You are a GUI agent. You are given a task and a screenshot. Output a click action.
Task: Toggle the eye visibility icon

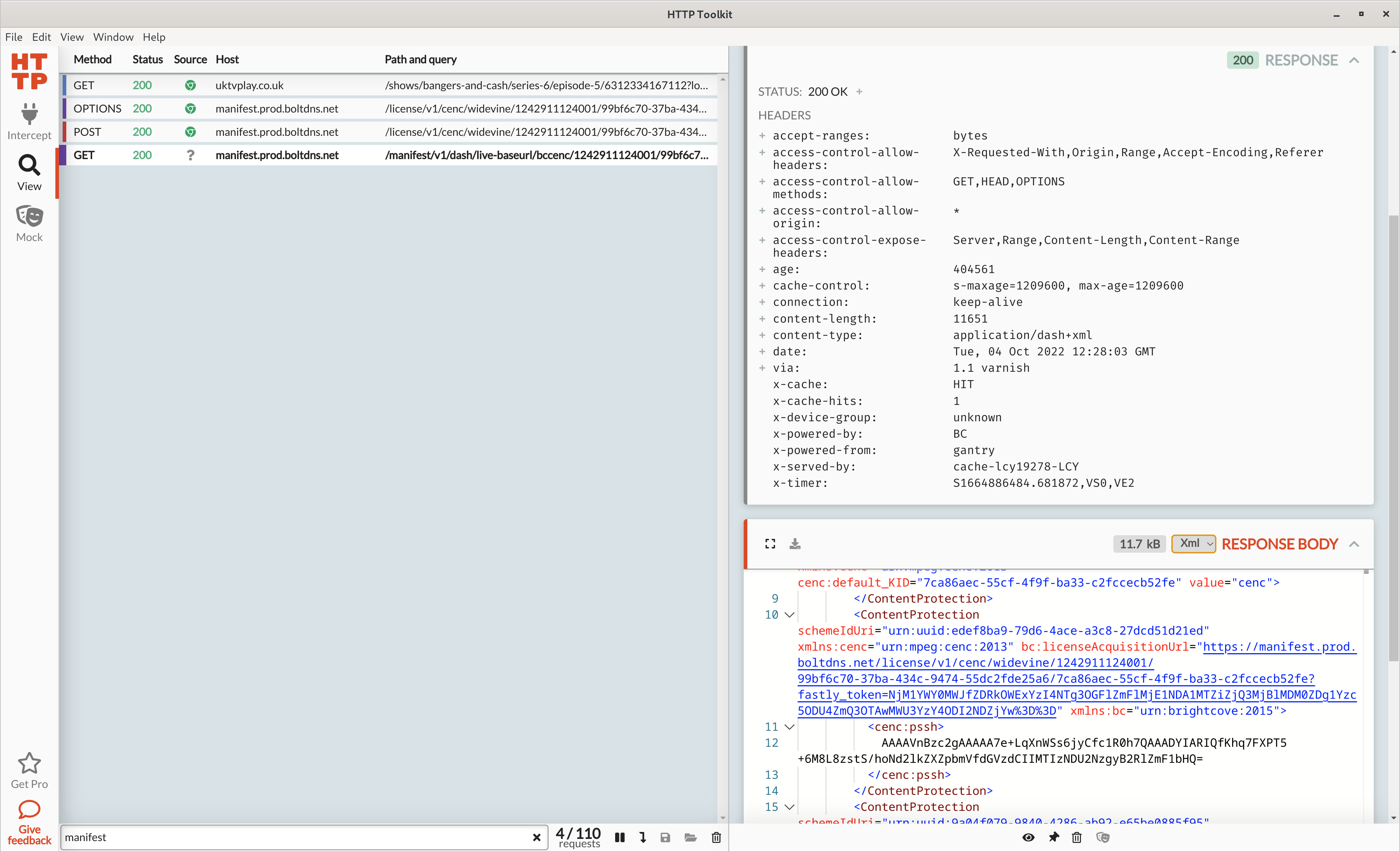tap(1028, 837)
